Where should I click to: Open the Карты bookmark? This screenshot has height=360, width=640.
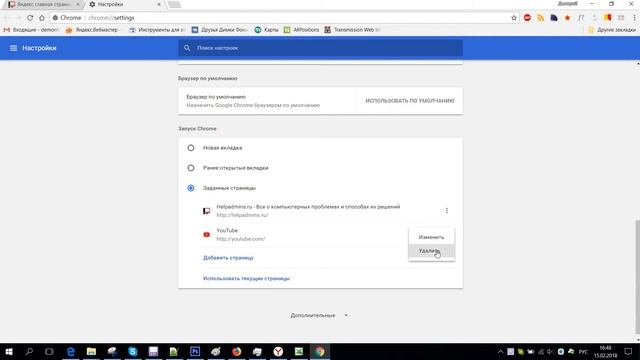267,30
